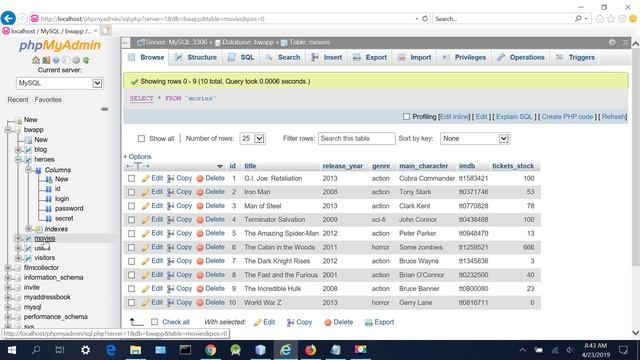Click the Create PHP code link
The image size is (640, 360).
point(567,117)
